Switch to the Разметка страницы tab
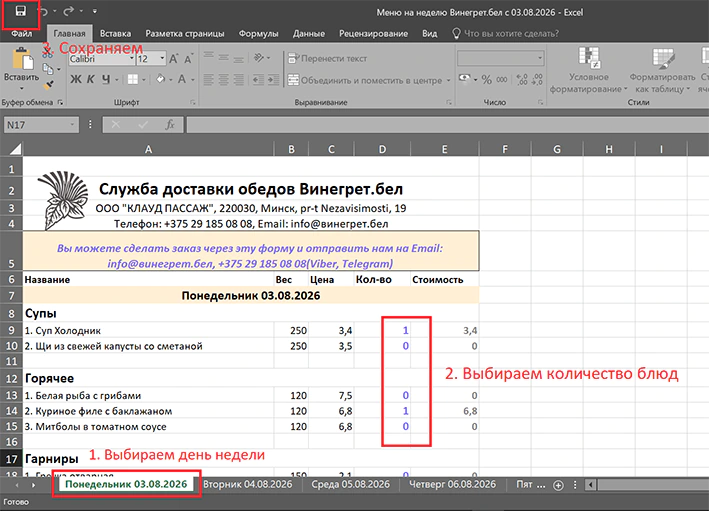The width and height of the screenshot is (709, 511). click(184, 33)
